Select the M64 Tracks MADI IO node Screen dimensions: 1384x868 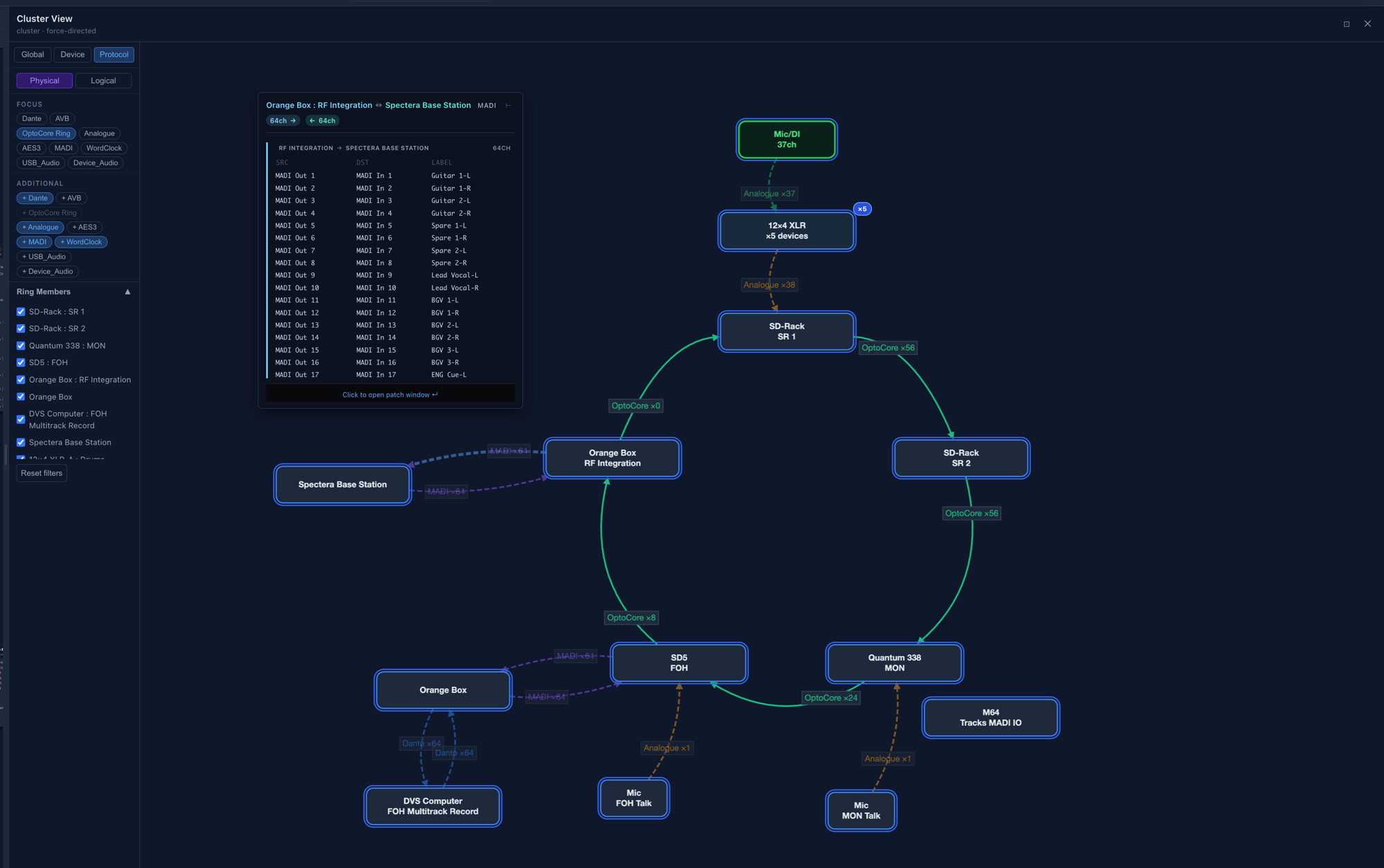pyautogui.click(x=991, y=718)
